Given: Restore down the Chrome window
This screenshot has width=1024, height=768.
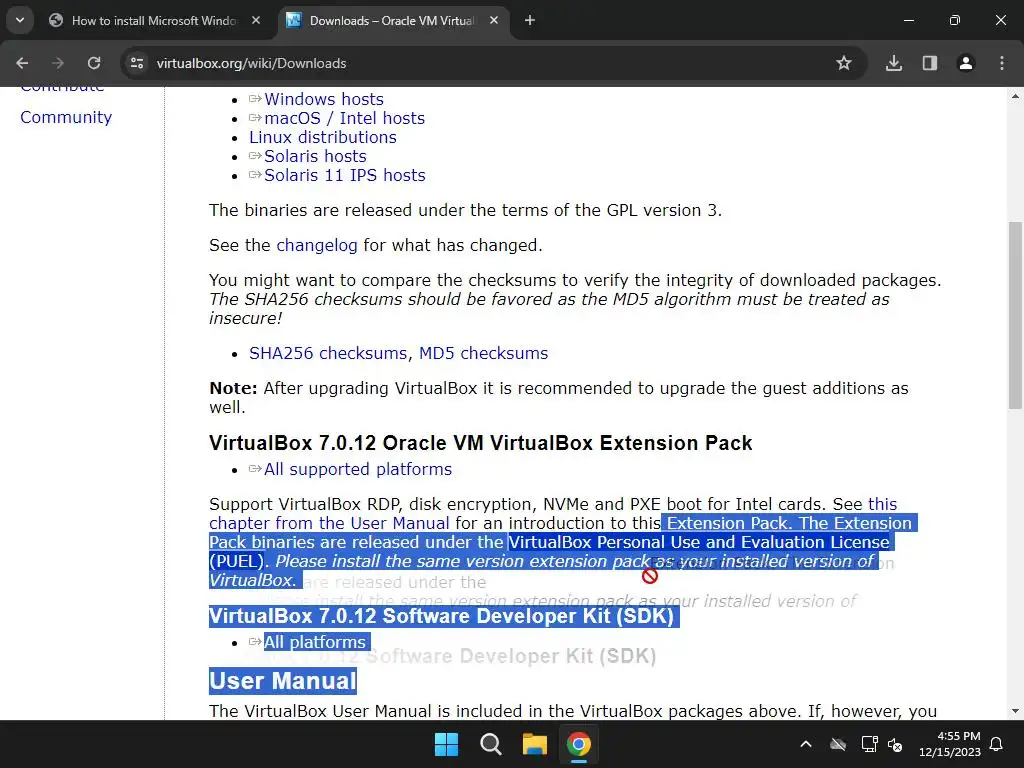Looking at the screenshot, I should [x=955, y=20].
